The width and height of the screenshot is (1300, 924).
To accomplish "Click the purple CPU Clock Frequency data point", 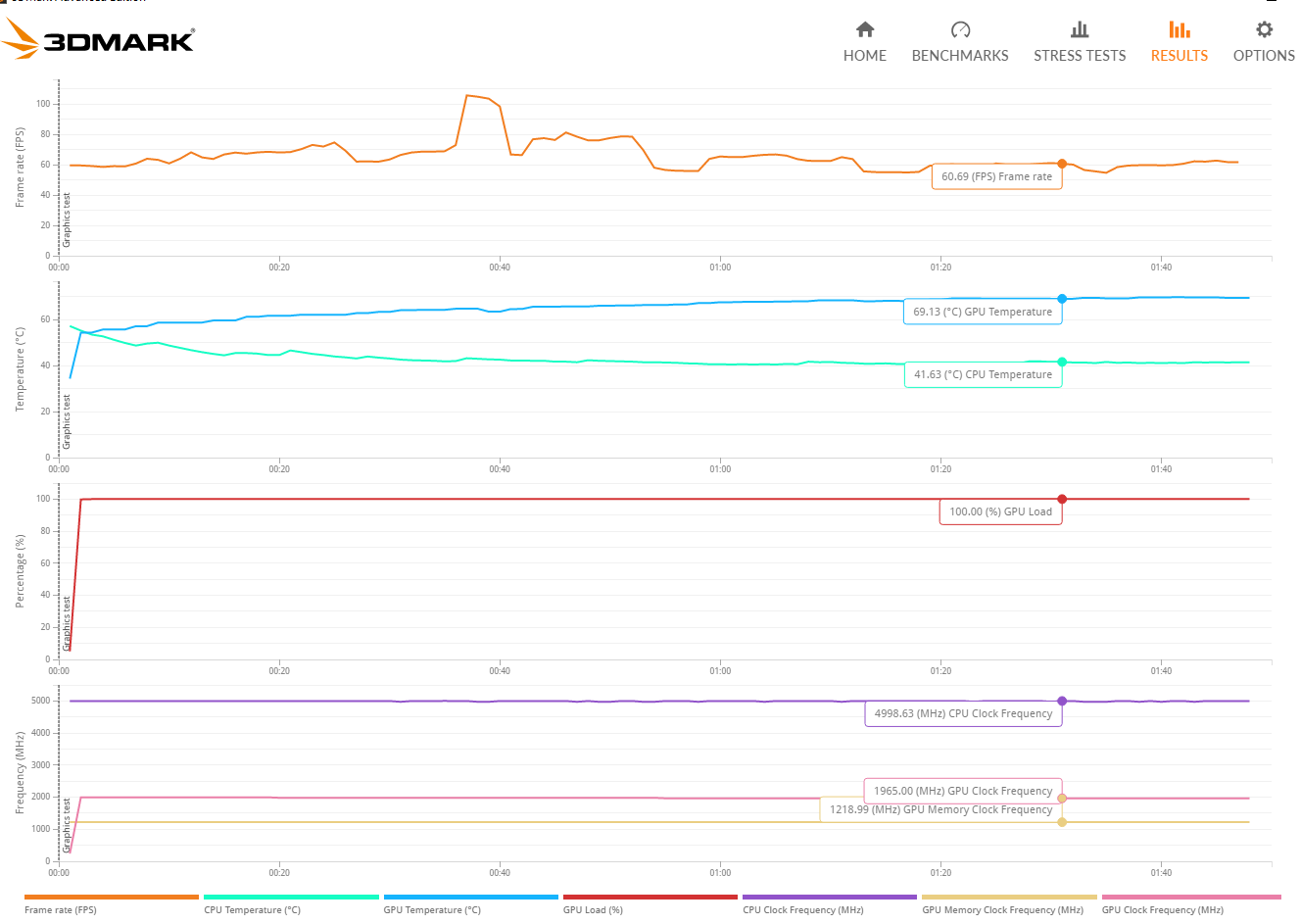I will click(x=1062, y=701).
